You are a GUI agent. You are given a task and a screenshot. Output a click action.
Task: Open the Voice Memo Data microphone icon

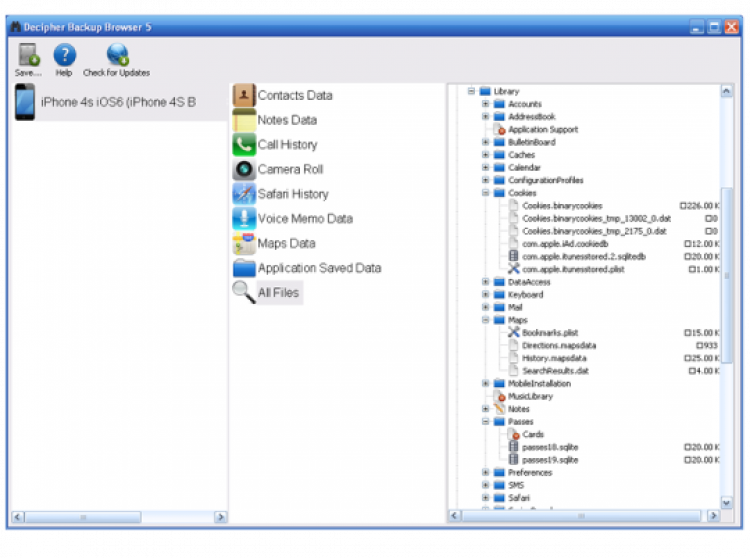pos(244,219)
